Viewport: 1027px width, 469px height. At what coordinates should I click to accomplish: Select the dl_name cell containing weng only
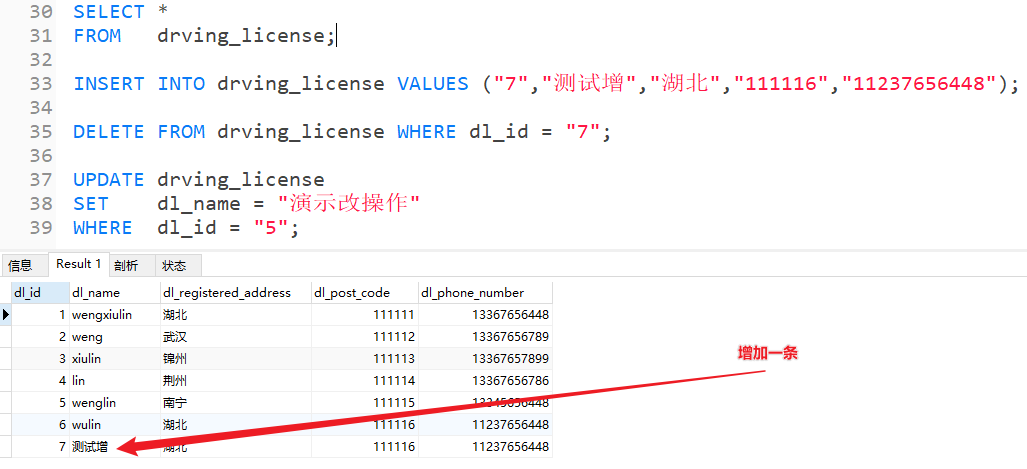pos(115,337)
